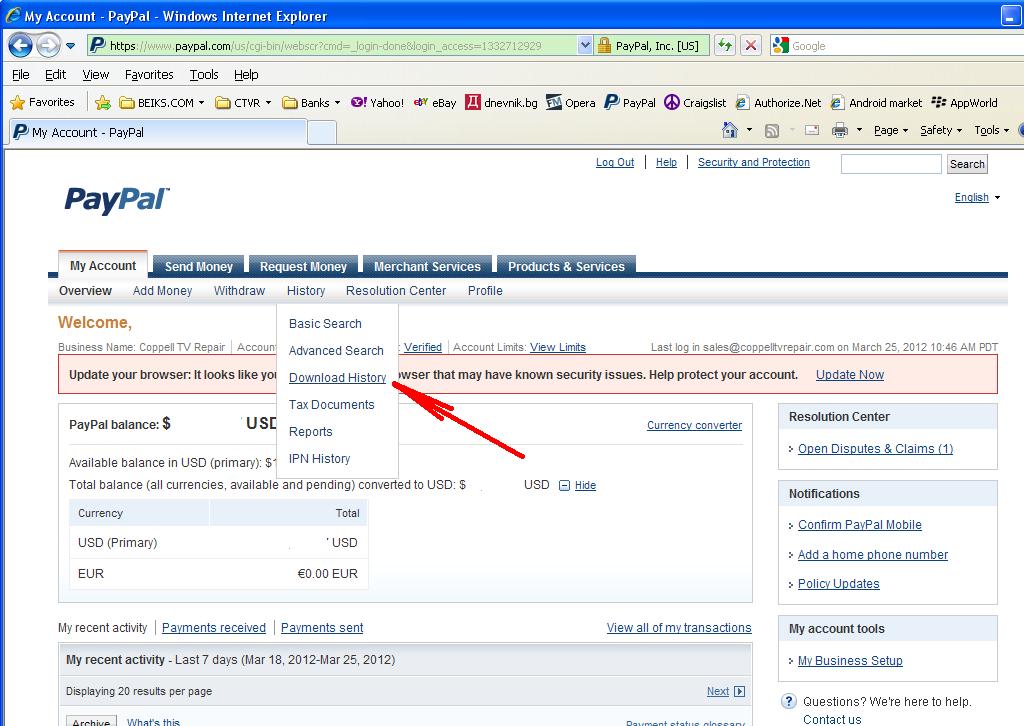Click the Home icon in command bar
The image size is (1024, 726).
[x=729, y=131]
